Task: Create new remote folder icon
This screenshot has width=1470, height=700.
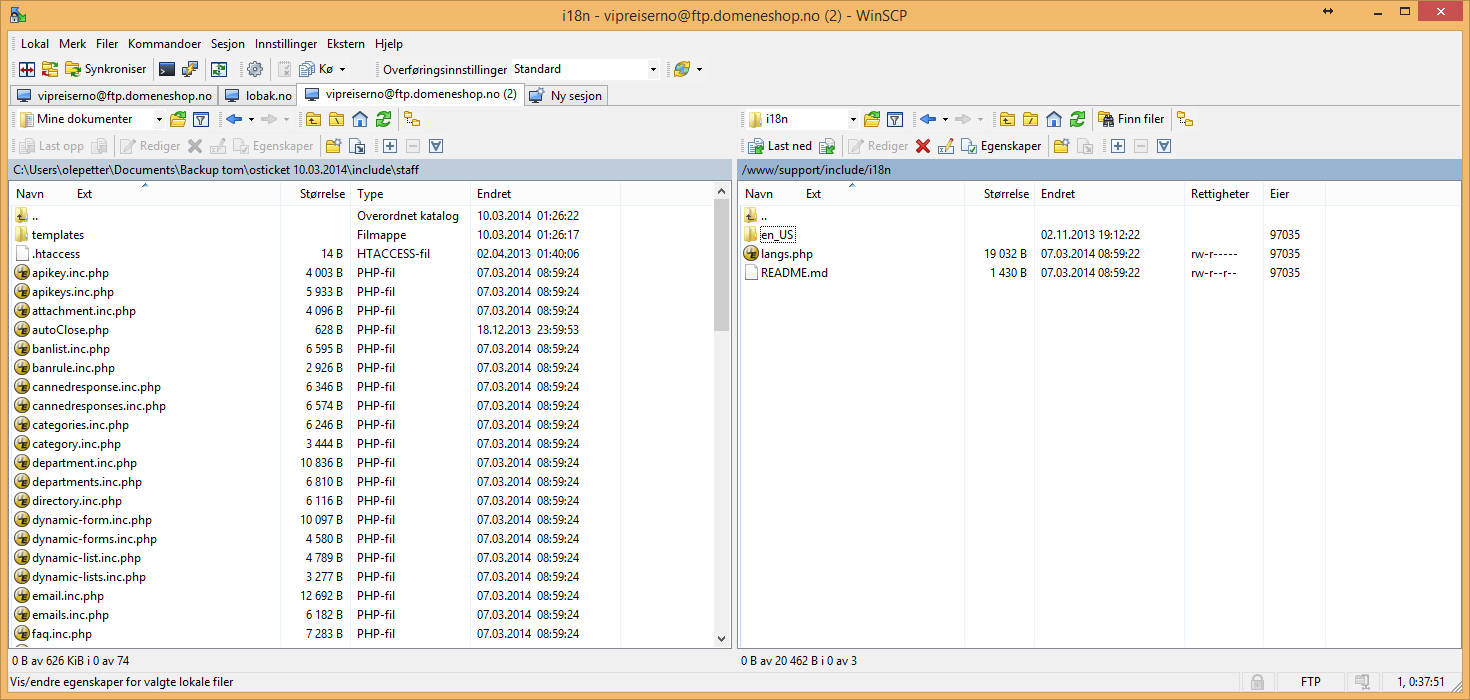Action: coord(1062,146)
